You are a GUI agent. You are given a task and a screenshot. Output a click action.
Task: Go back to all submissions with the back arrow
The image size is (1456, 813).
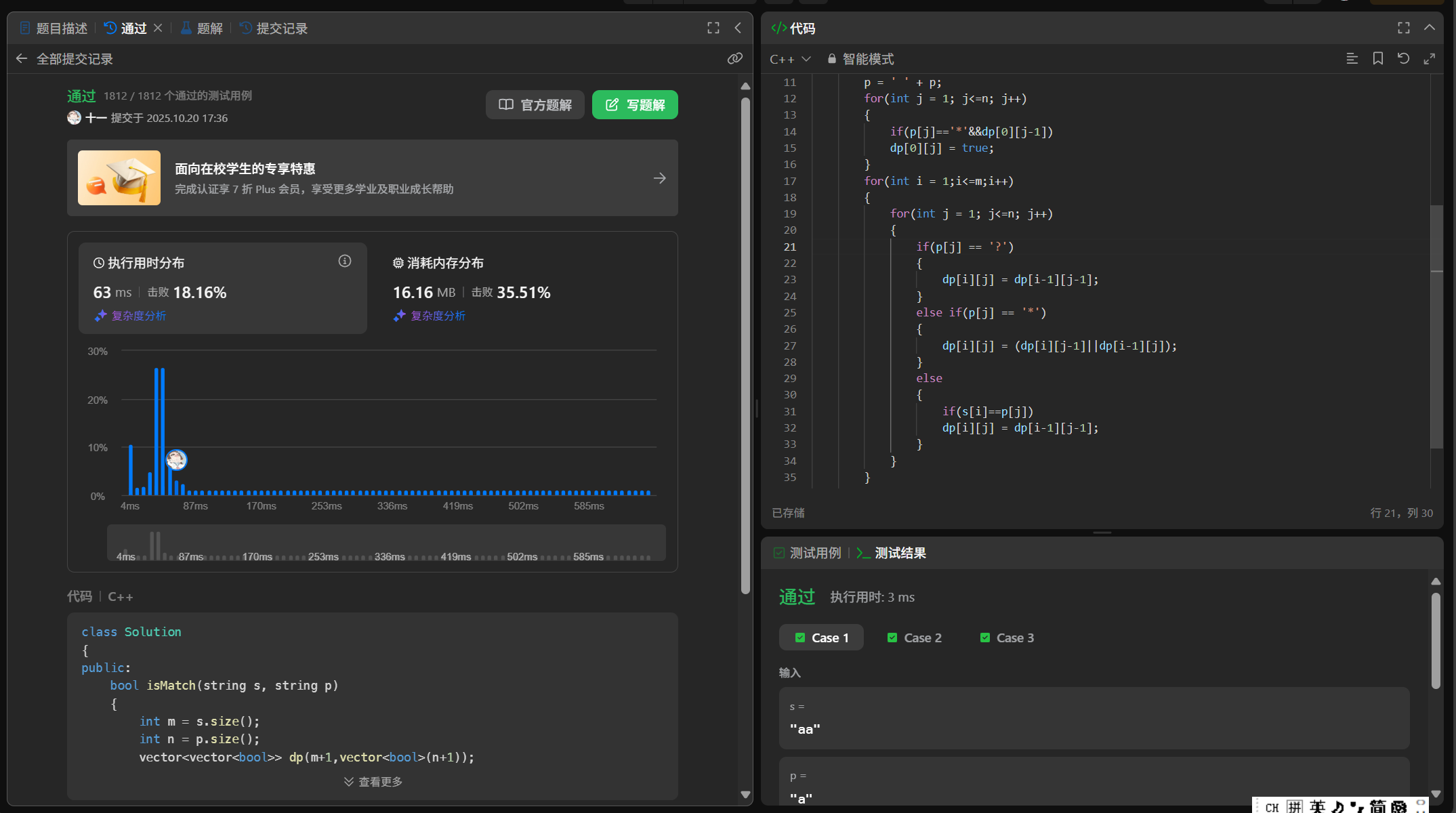point(22,59)
